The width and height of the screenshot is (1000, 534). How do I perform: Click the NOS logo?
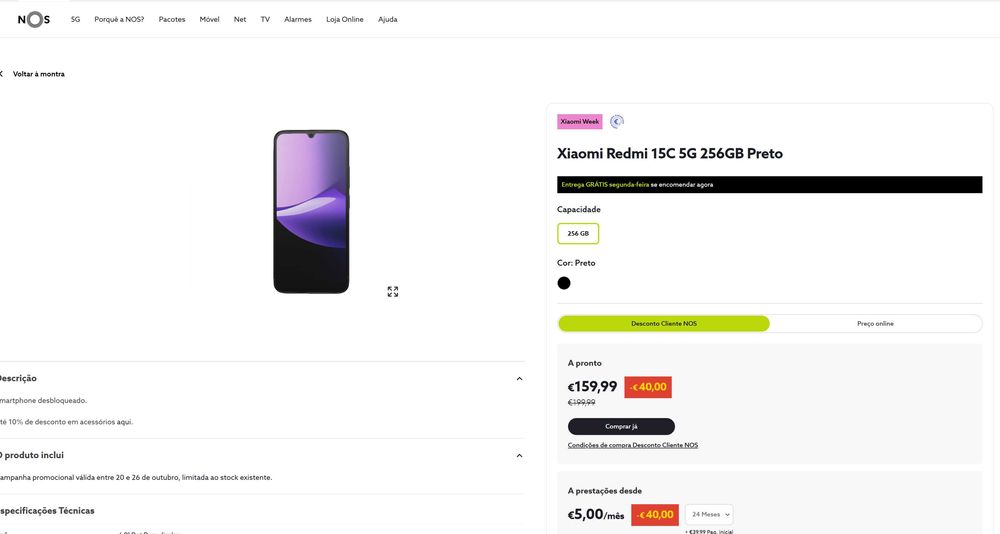click(x=33, y=19)
